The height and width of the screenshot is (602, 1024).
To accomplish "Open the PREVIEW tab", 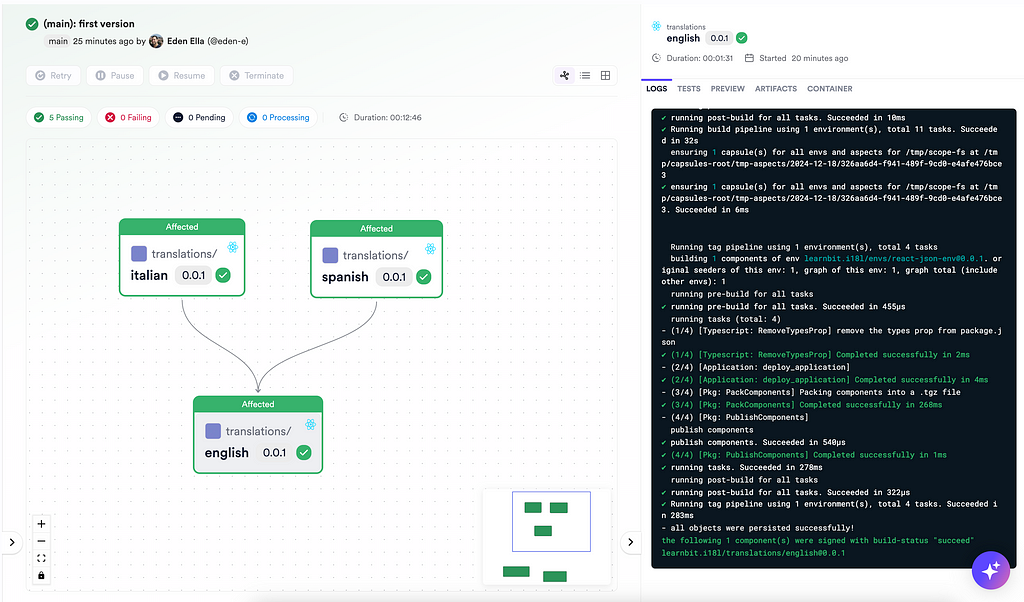I will coord(728,89).
